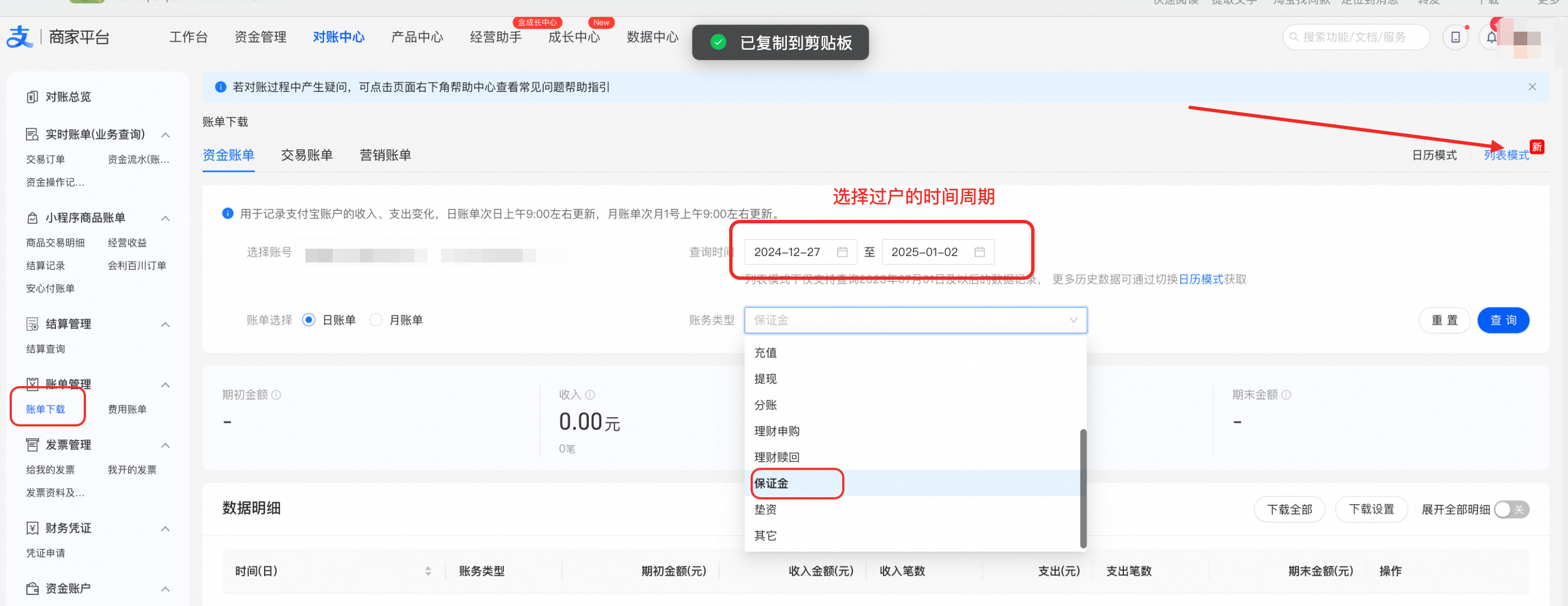Click the 下载全部 button

coord(1289,509)
